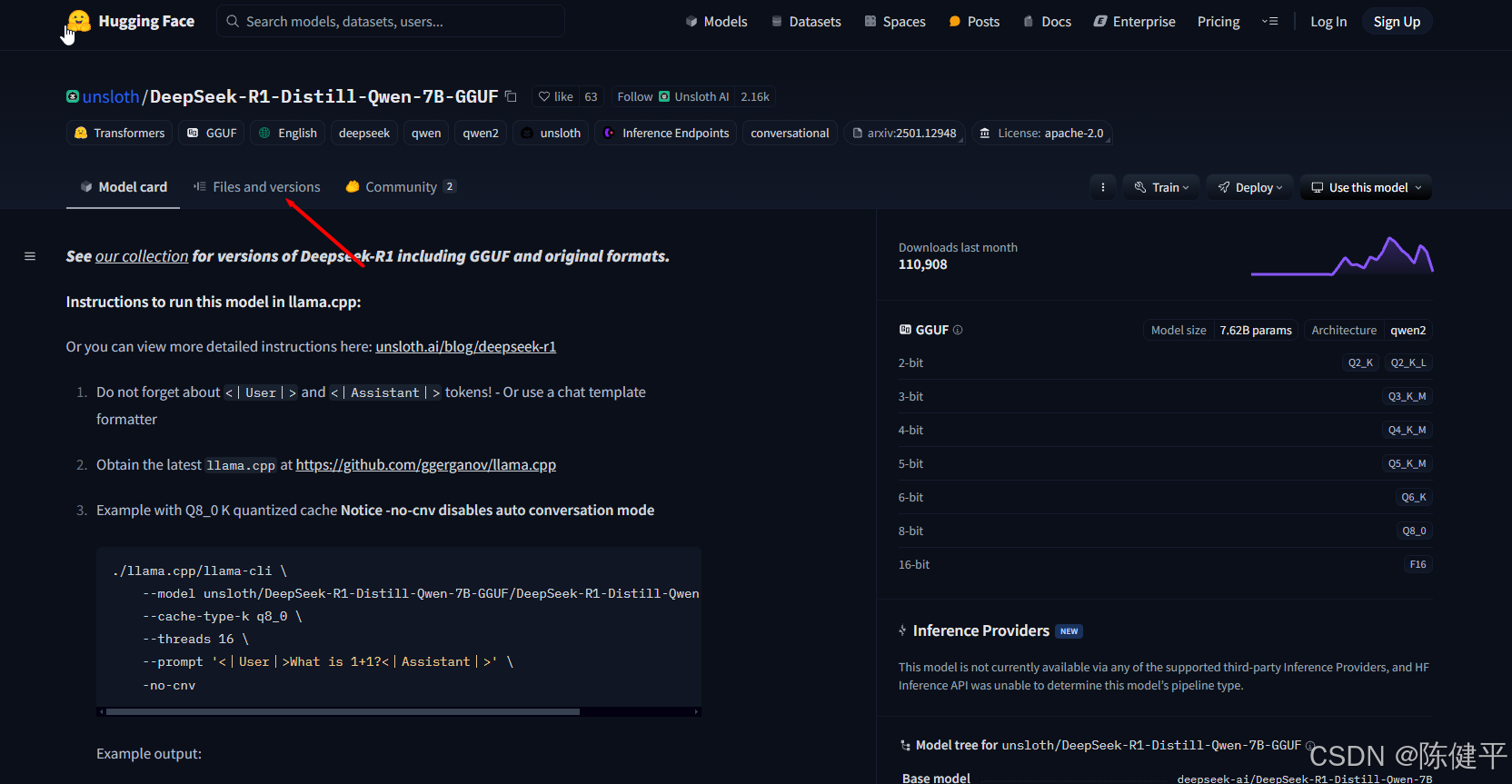This screenshot has height=784, width=1512.
Task: Select the Q5_K_M quantization
Action: (1407, 463)
